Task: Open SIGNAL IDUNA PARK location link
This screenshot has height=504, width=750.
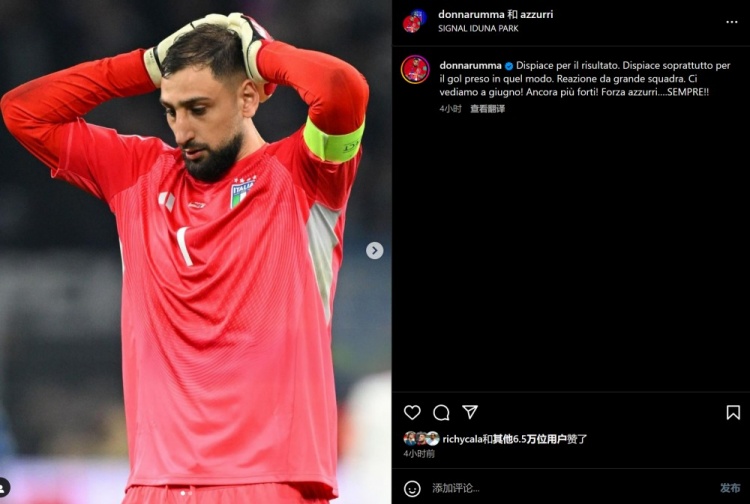Action: (x=478, y=28)
